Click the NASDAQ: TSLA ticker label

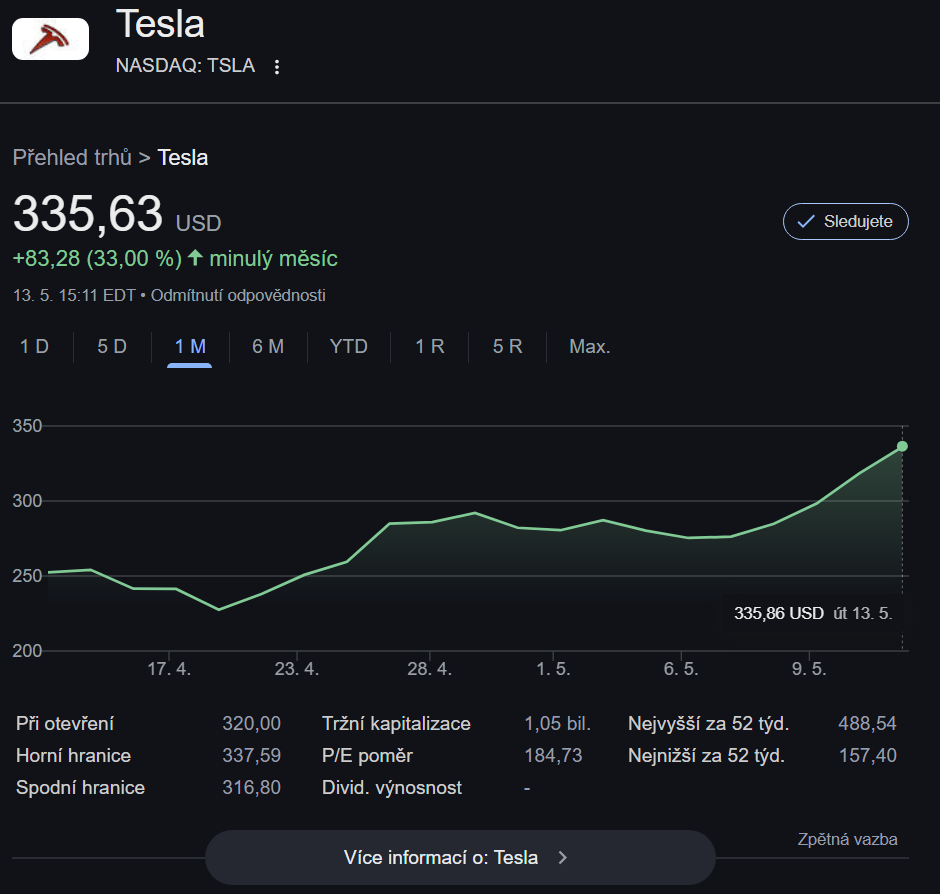(185, 65)
